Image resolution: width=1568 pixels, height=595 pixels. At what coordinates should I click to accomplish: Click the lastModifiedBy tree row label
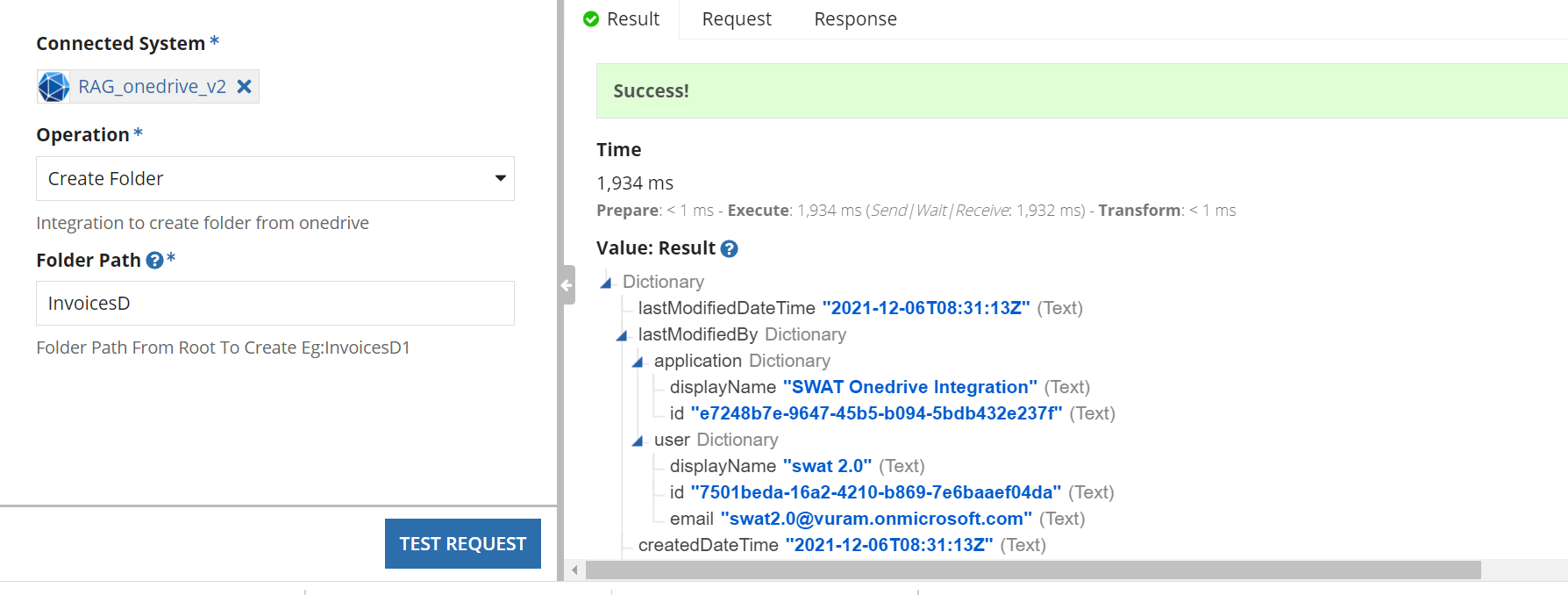click(x=698, y=334)
